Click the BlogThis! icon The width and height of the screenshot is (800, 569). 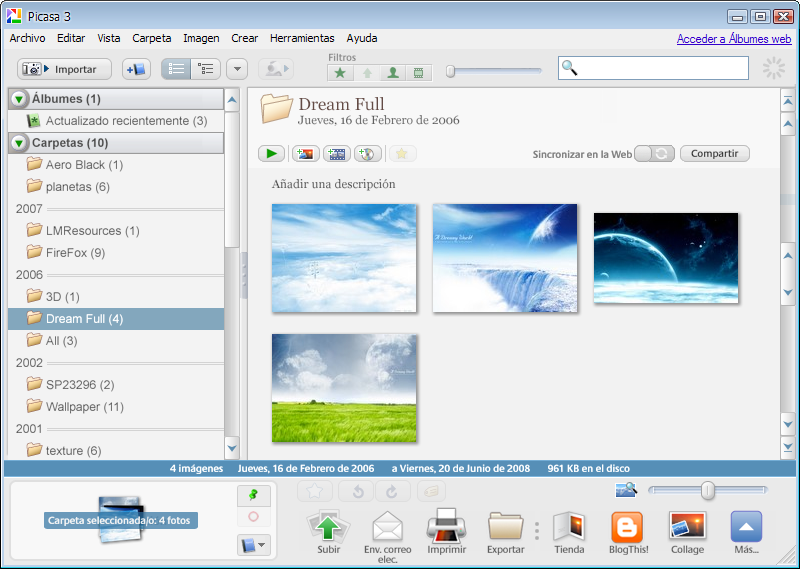tap(627, 527)
